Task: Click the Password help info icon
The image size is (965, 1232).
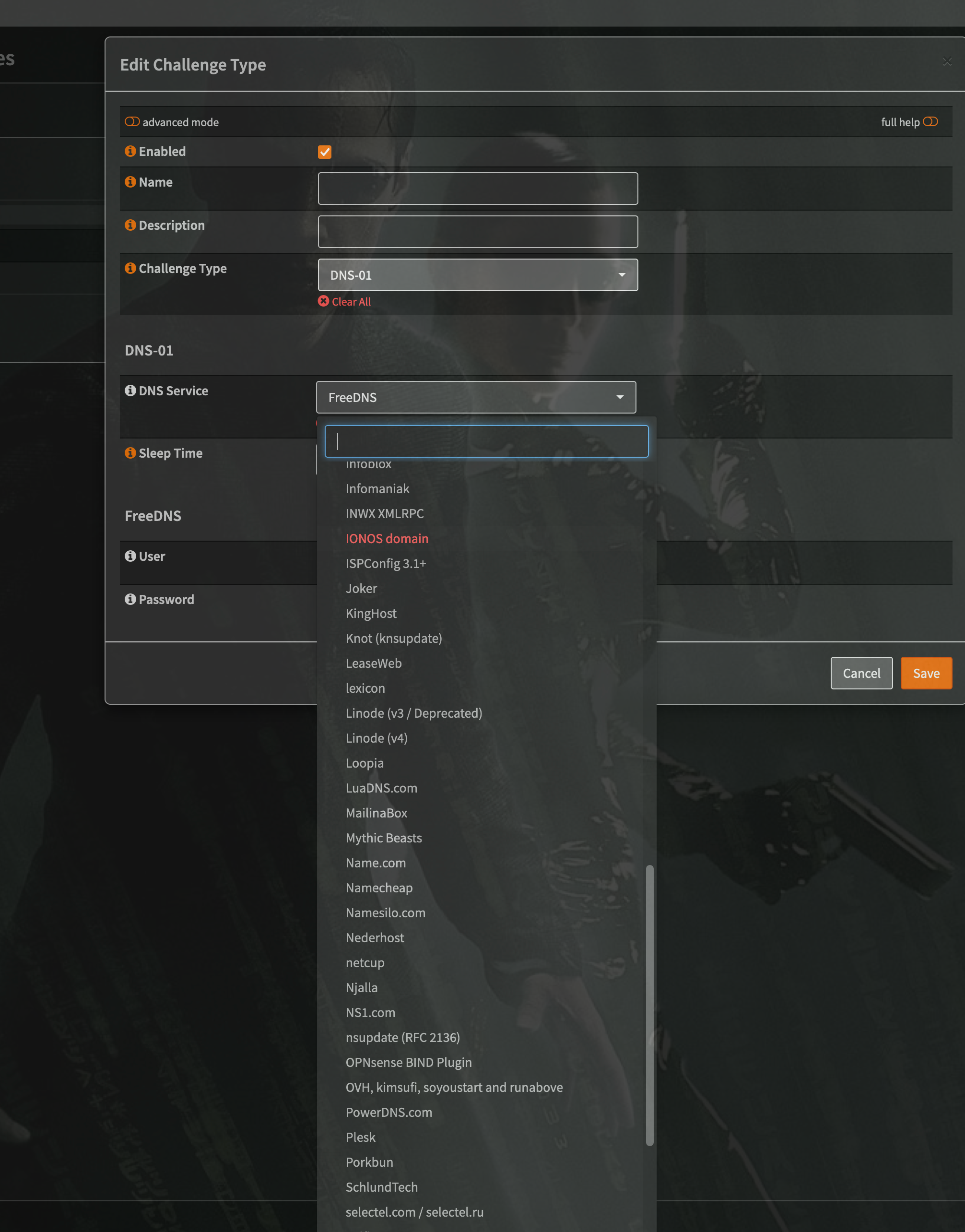Action: click(x=130, y=599)
